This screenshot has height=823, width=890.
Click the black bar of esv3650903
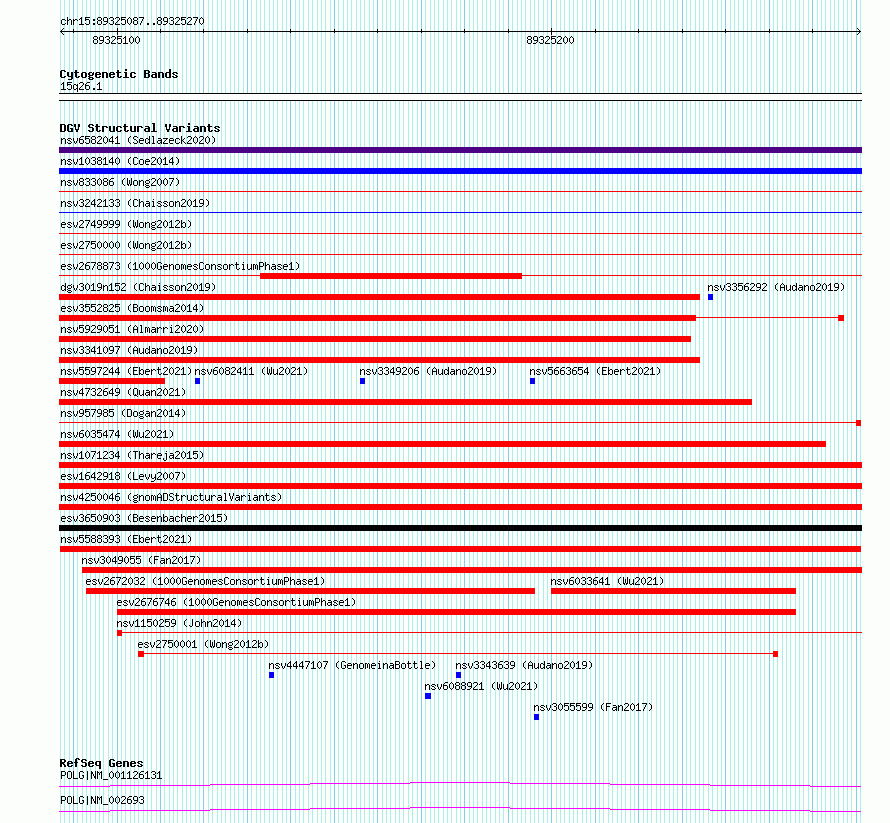(x=460, y=528)
